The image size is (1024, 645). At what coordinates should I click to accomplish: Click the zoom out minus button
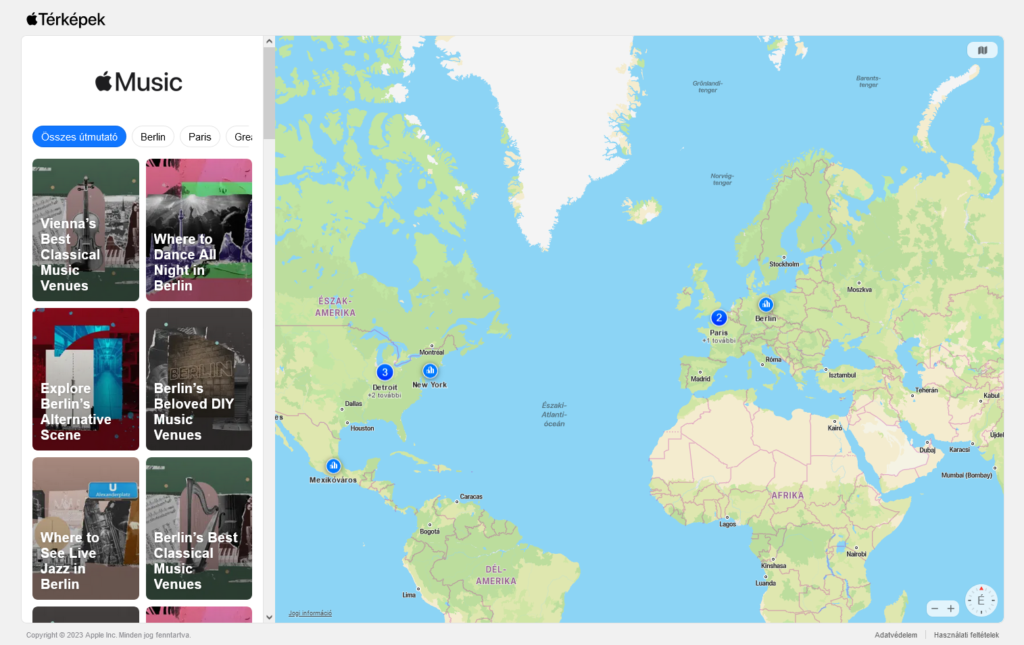click(934, 608)
